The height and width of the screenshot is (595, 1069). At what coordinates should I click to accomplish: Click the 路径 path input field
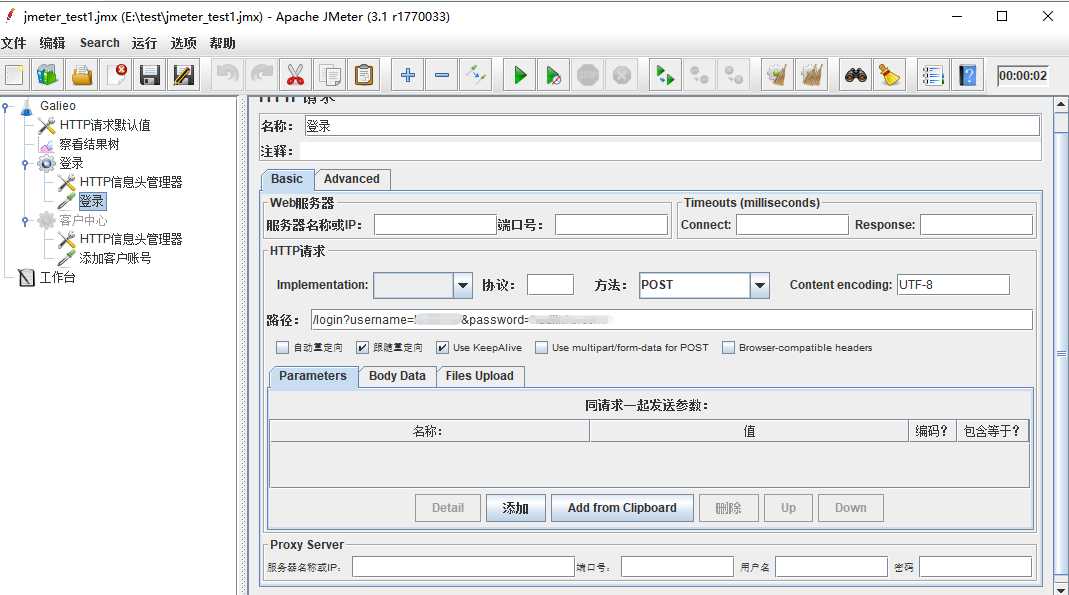coord(672,320)
